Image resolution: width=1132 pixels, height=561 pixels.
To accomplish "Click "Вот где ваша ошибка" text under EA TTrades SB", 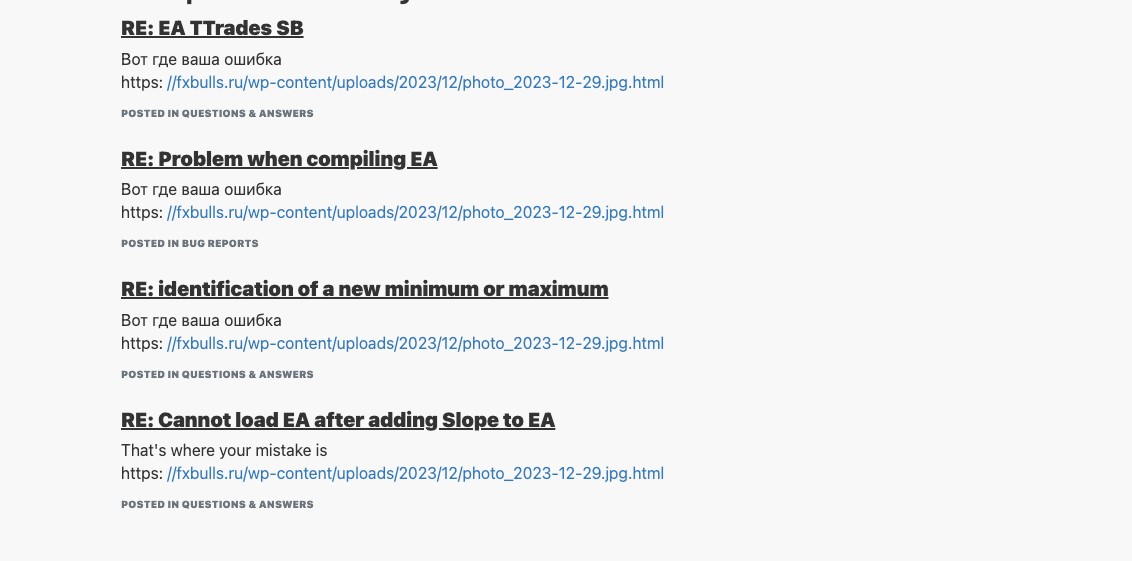I will [201, 60].
